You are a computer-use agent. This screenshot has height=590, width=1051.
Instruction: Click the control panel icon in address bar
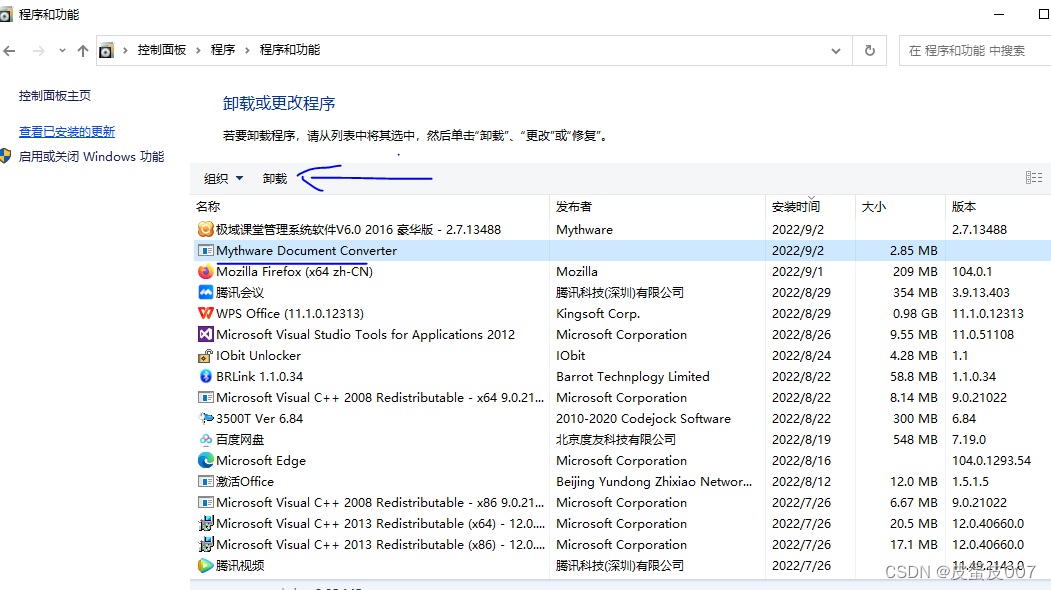(106, 50)
